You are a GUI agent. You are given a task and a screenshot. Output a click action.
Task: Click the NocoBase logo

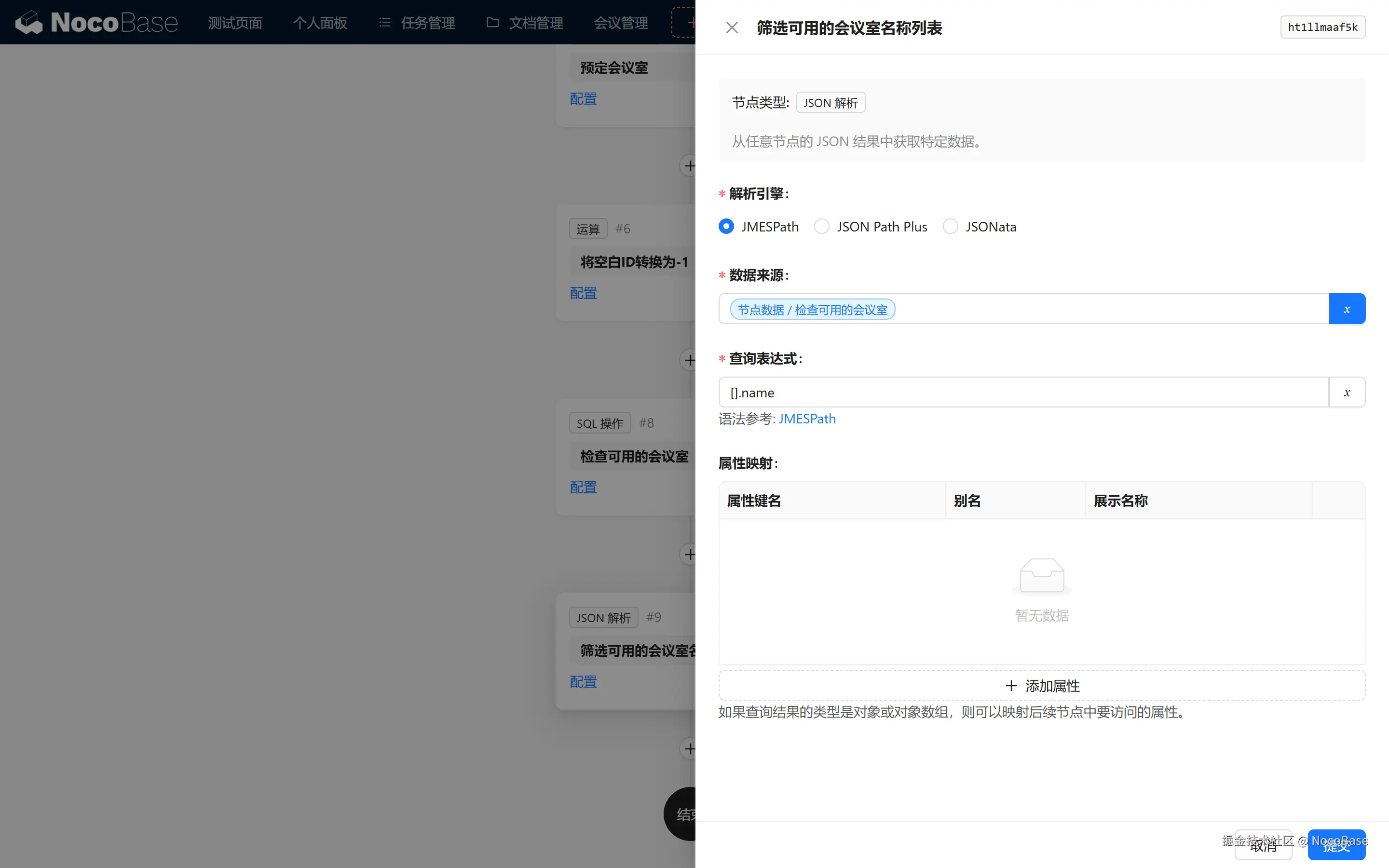[96, 23]
